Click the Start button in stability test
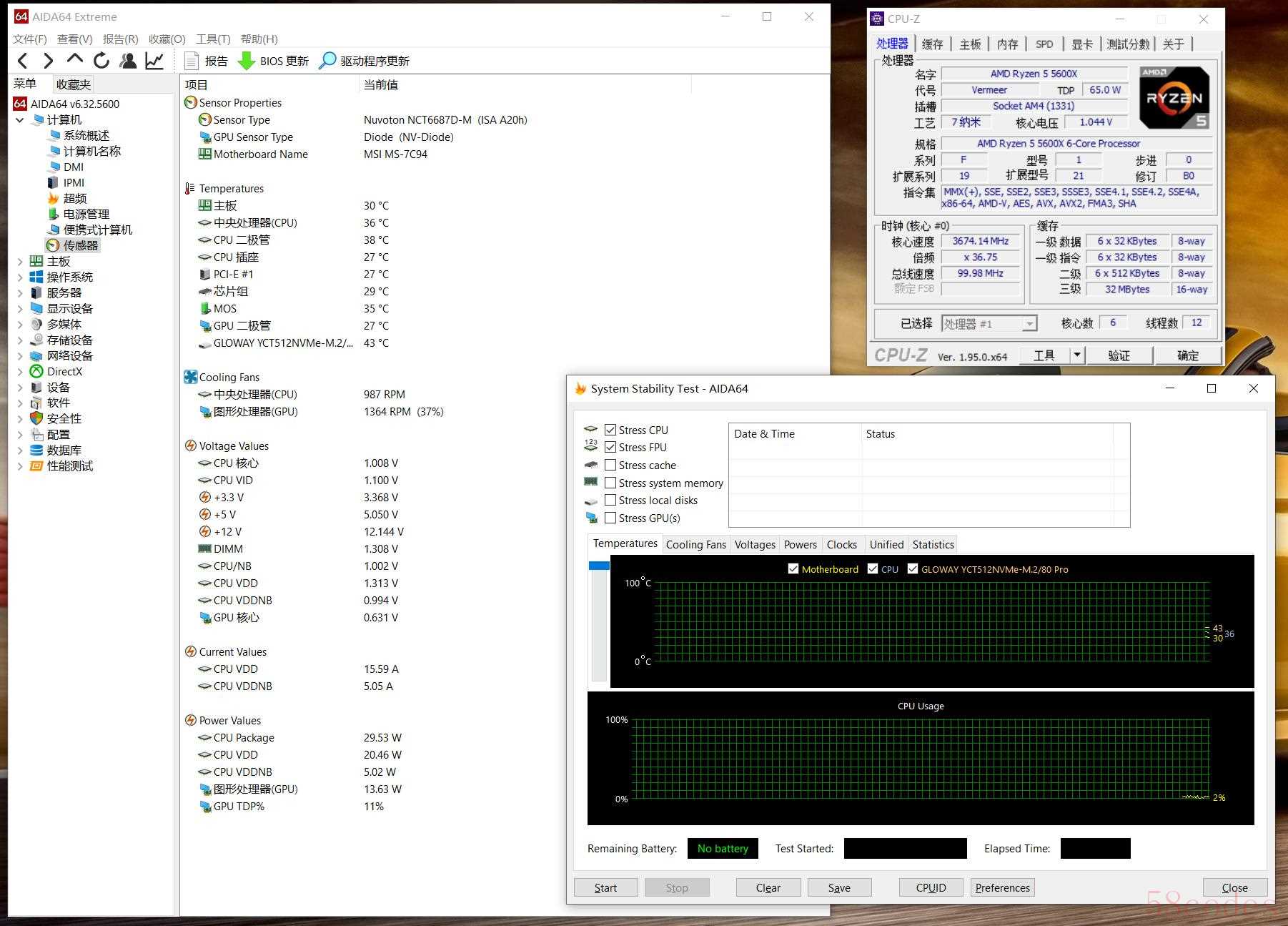The height and width of the screenshot is (926, 1288). pyautogui.click(x=605, y=887)
